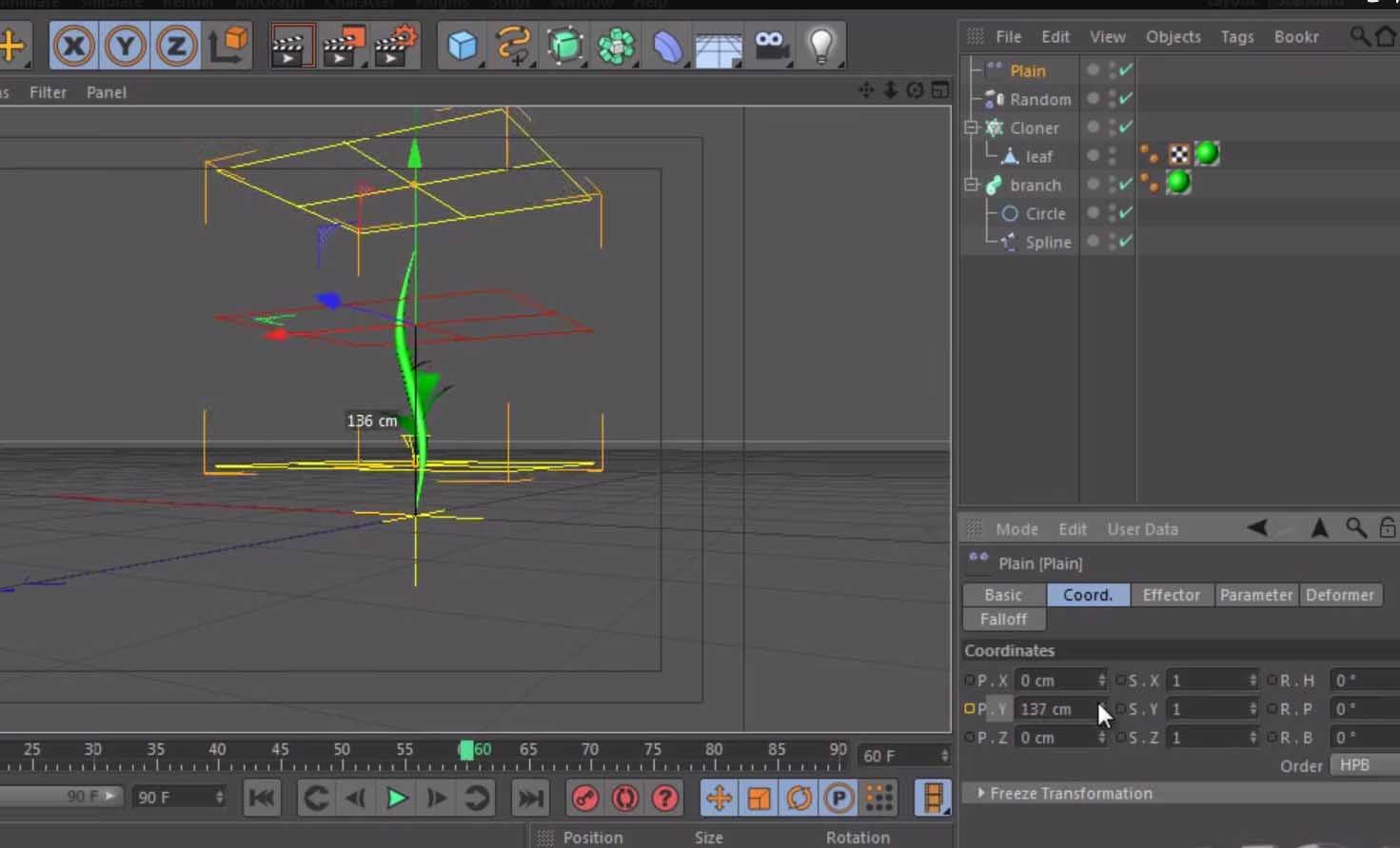
Task: Switch to the Effector tab
Action: [1171, 595]
